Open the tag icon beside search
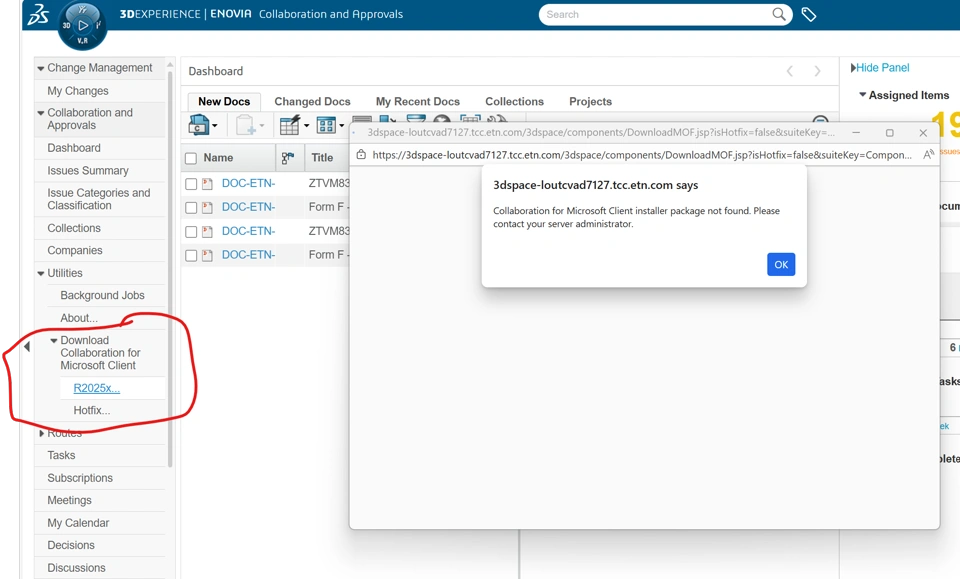Screen dimensions: 960x579 point(808,15)
